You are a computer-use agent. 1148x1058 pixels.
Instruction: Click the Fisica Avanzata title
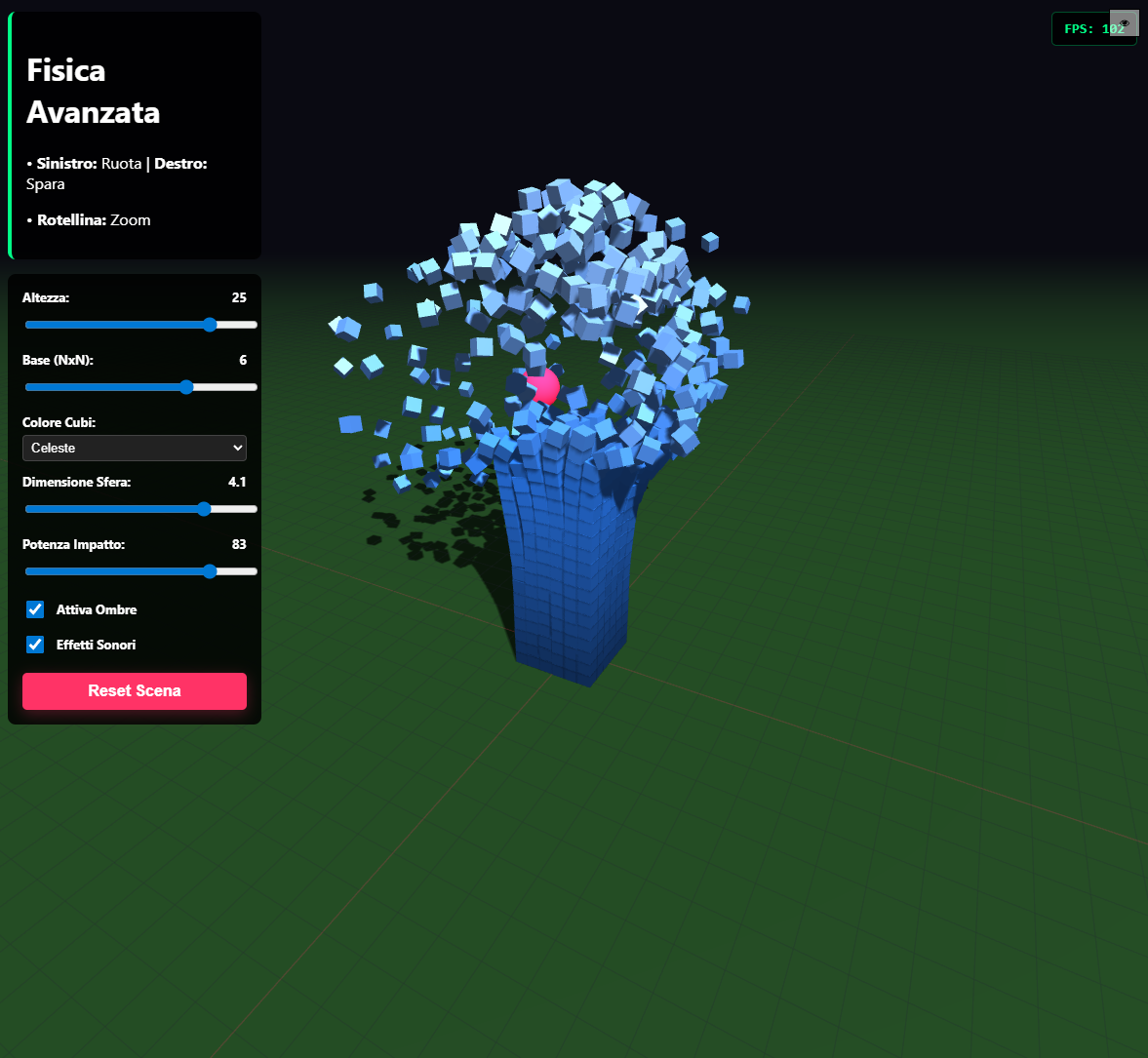coord(93,91)
